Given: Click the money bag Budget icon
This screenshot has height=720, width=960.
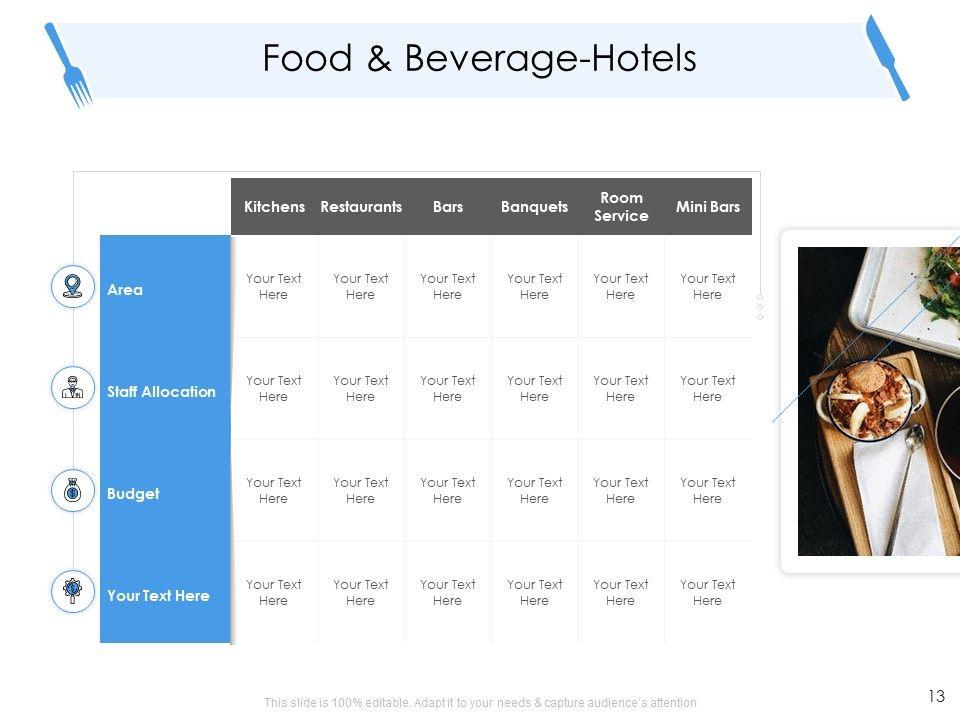Looking at the screenshot, I should (x=72, y=490).
